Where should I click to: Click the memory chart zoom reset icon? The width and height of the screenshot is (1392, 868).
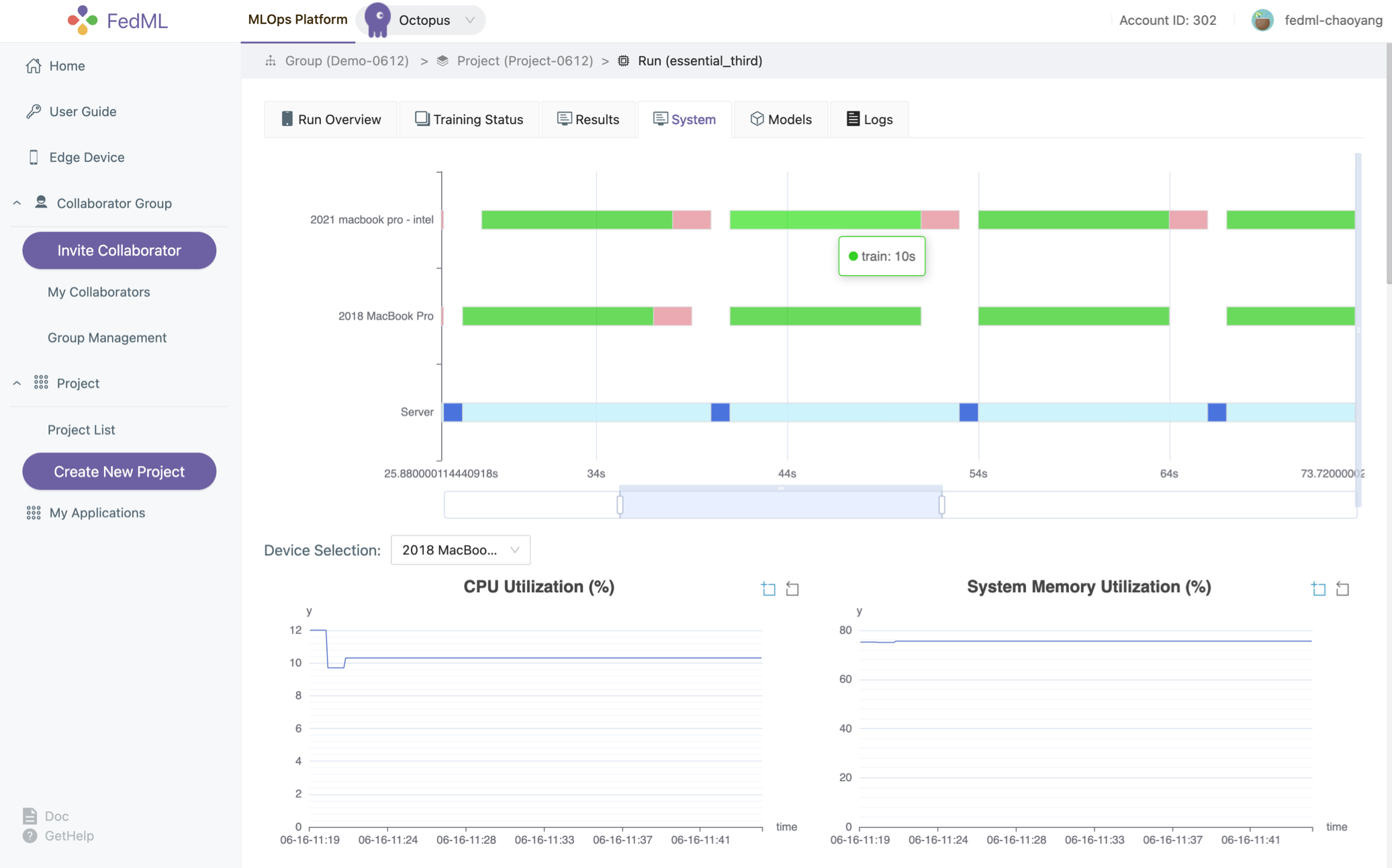tap(1342, 589)
